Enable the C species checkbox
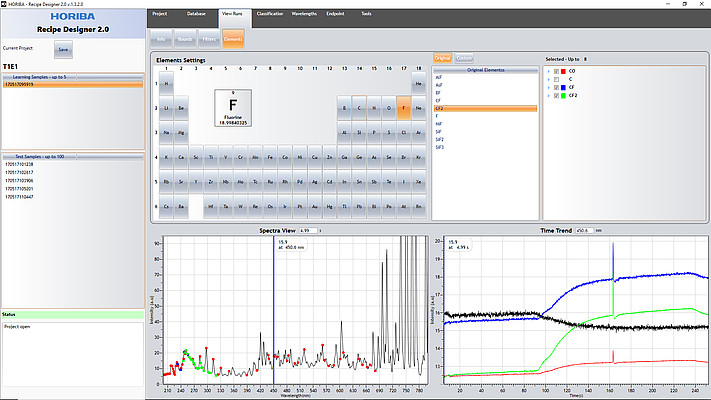The image size is (711, 400). 555,81
